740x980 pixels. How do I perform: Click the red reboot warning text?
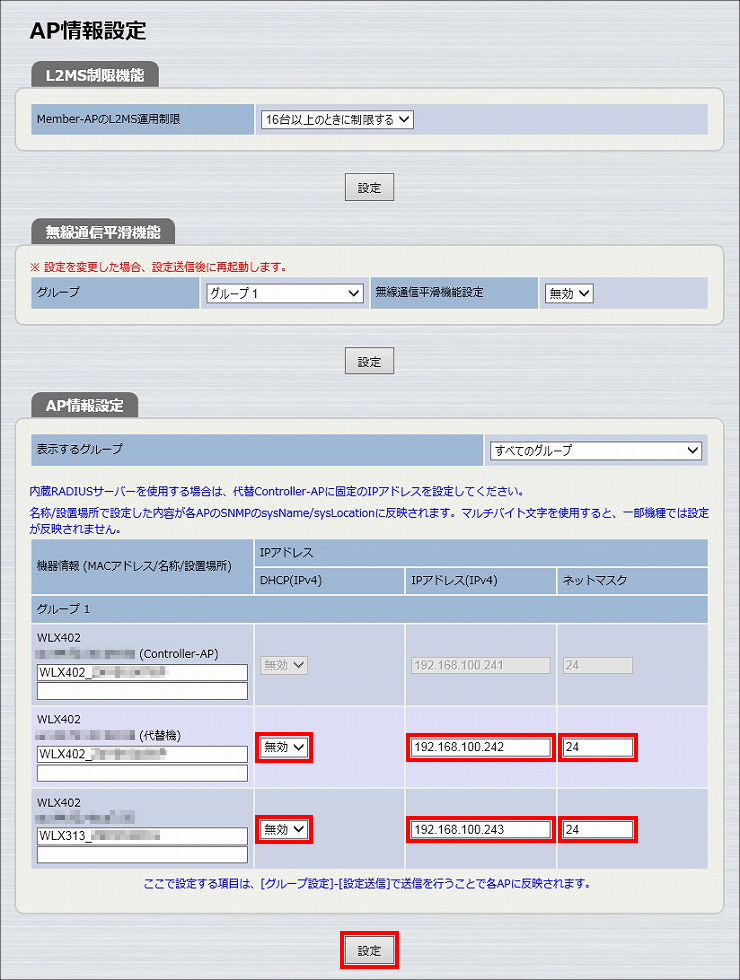tap(159, 267)
